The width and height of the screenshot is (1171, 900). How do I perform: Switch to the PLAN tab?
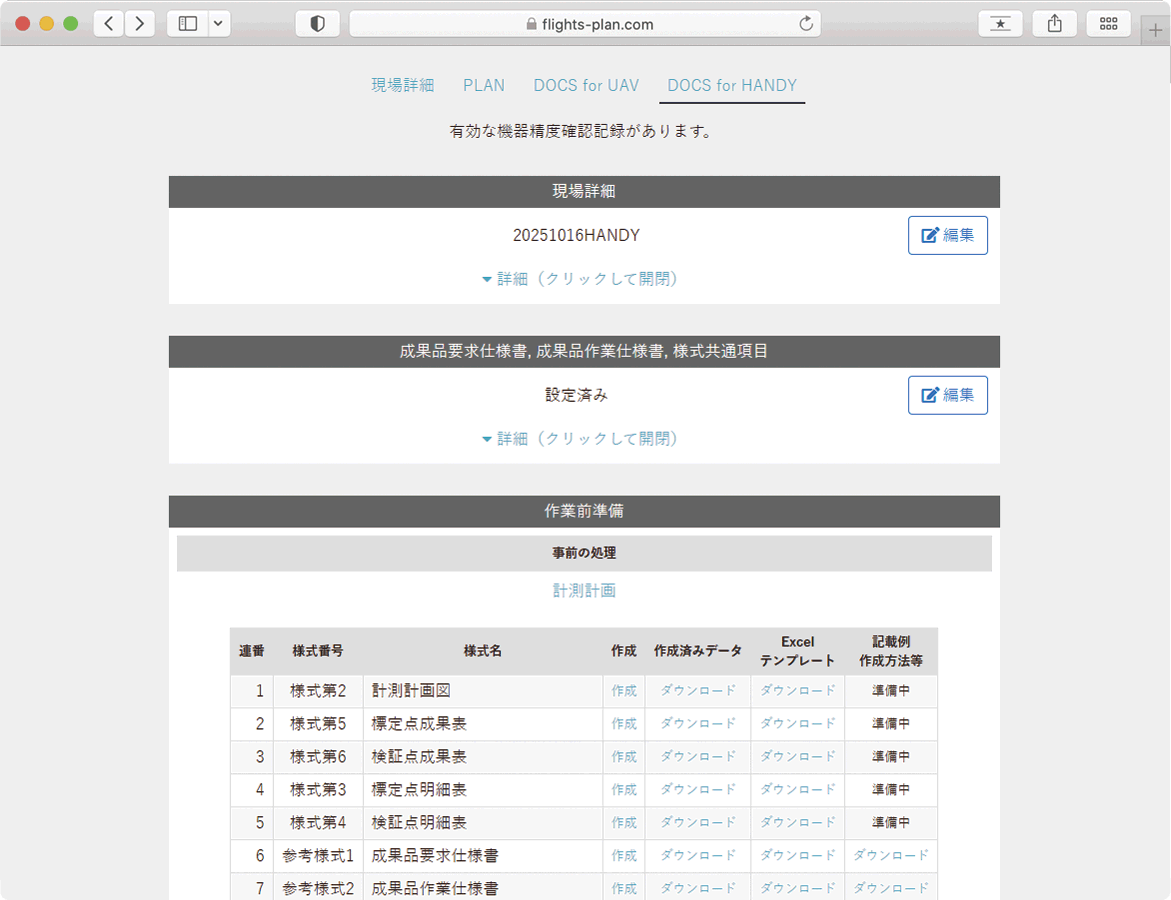pyautogui.click(x=484, y=86)
